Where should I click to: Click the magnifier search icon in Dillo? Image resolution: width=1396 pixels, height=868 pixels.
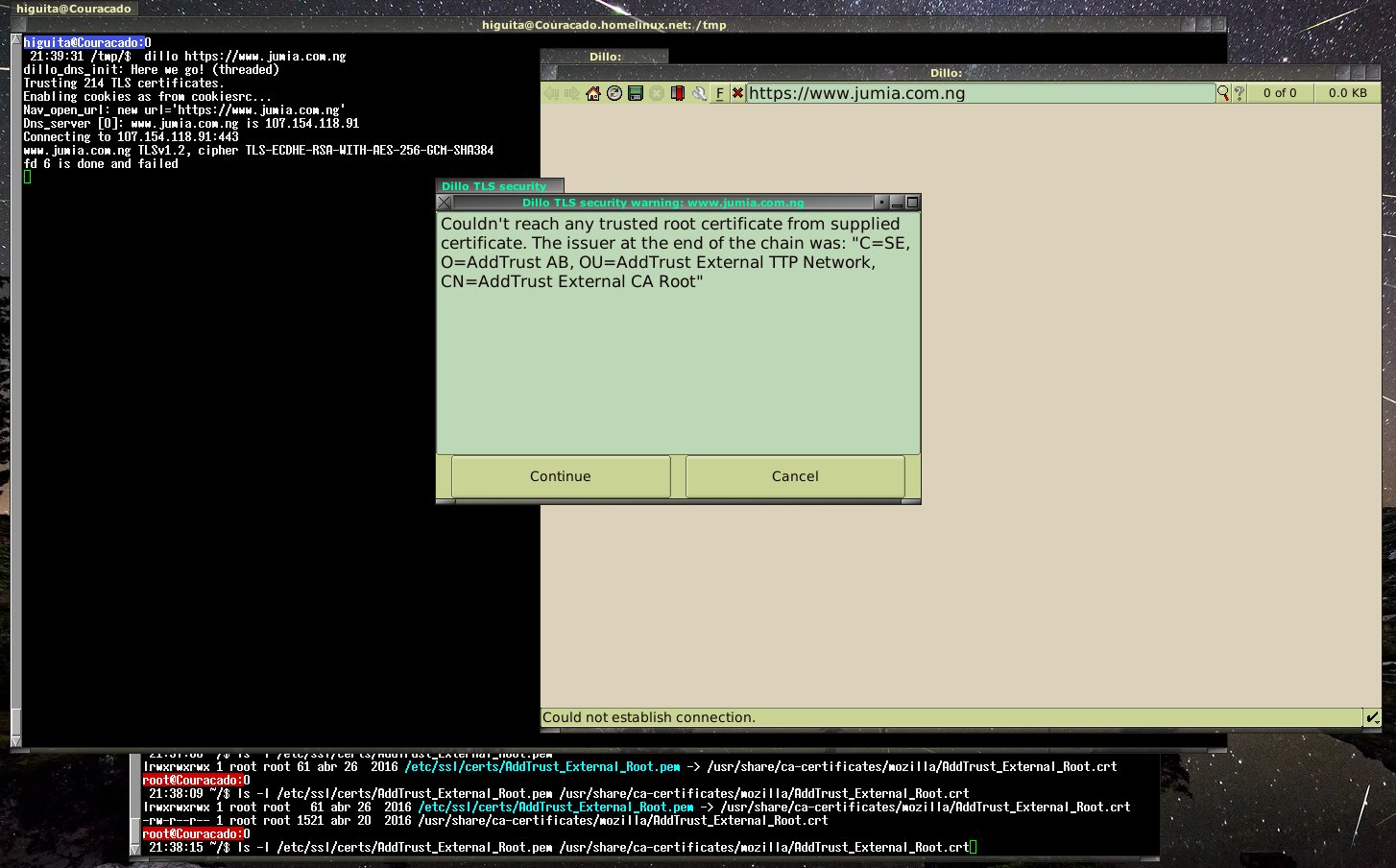tap(1223, 93)
